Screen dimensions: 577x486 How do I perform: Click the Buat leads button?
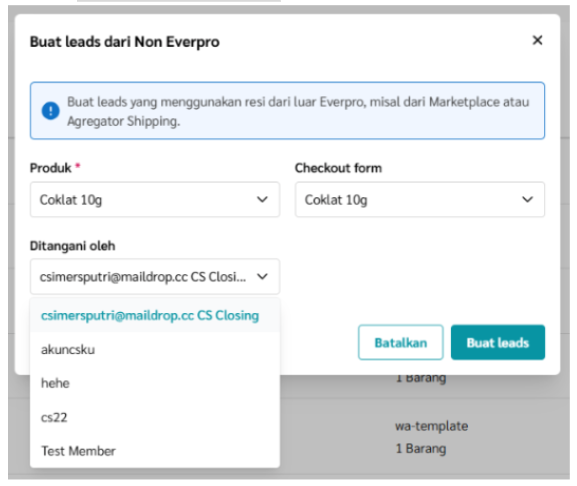[x=498, y=343]
